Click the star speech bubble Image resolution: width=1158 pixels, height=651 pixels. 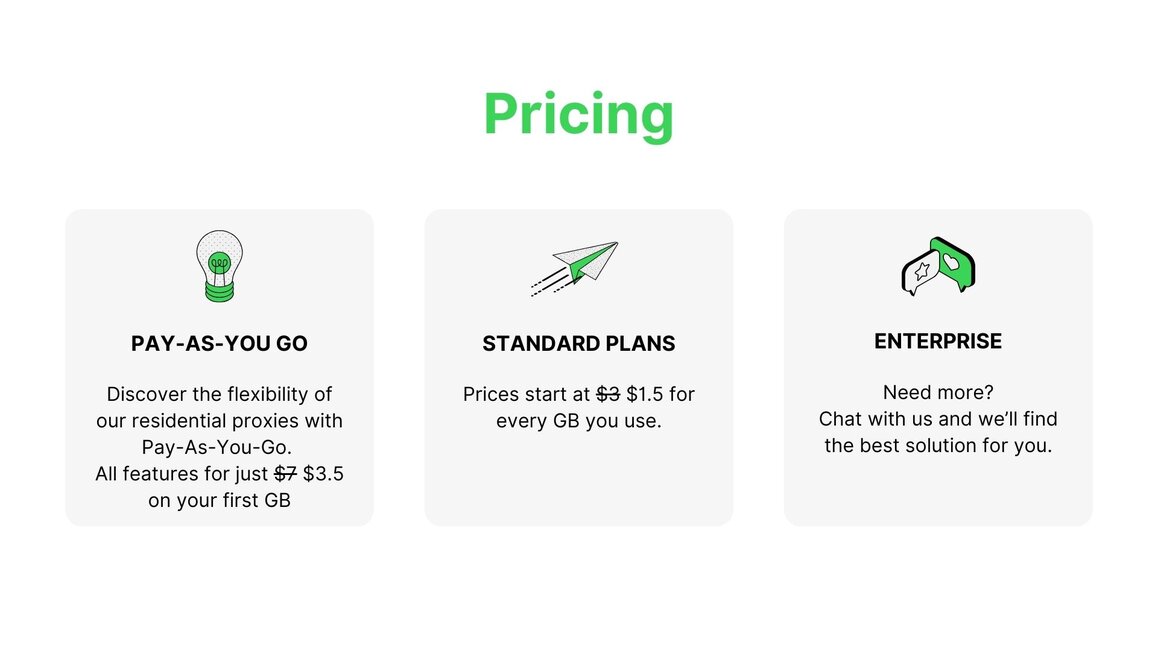[x=920, y=273]
